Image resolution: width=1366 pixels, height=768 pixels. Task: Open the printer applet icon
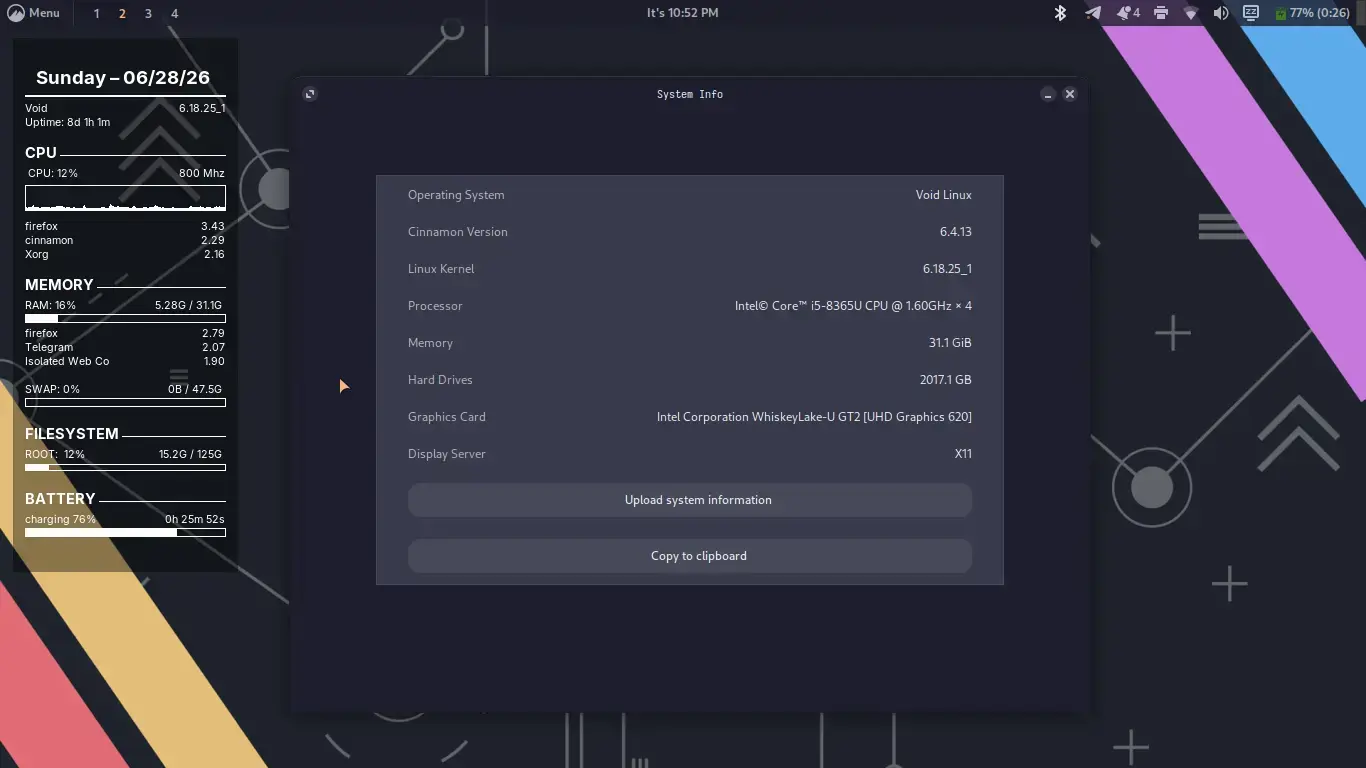click(x=1160, y=13)
